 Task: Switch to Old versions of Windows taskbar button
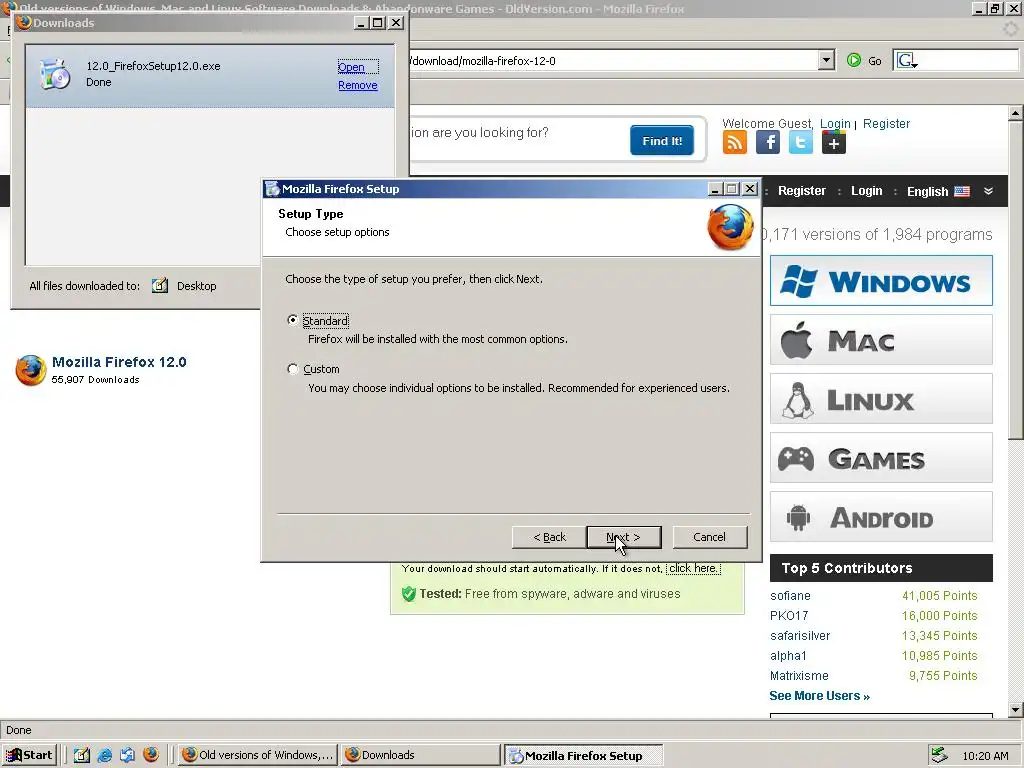point(258,755)
